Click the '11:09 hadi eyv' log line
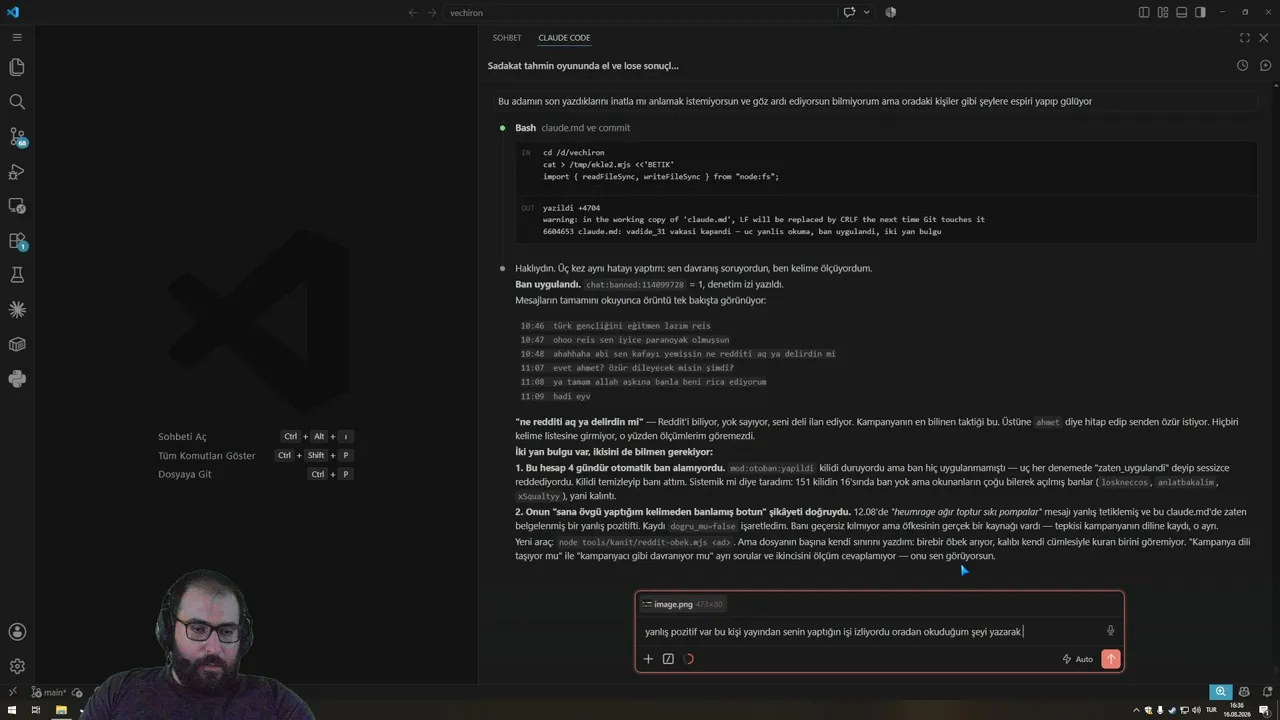Screen dimensions: 1280x720 click(555, 396)
